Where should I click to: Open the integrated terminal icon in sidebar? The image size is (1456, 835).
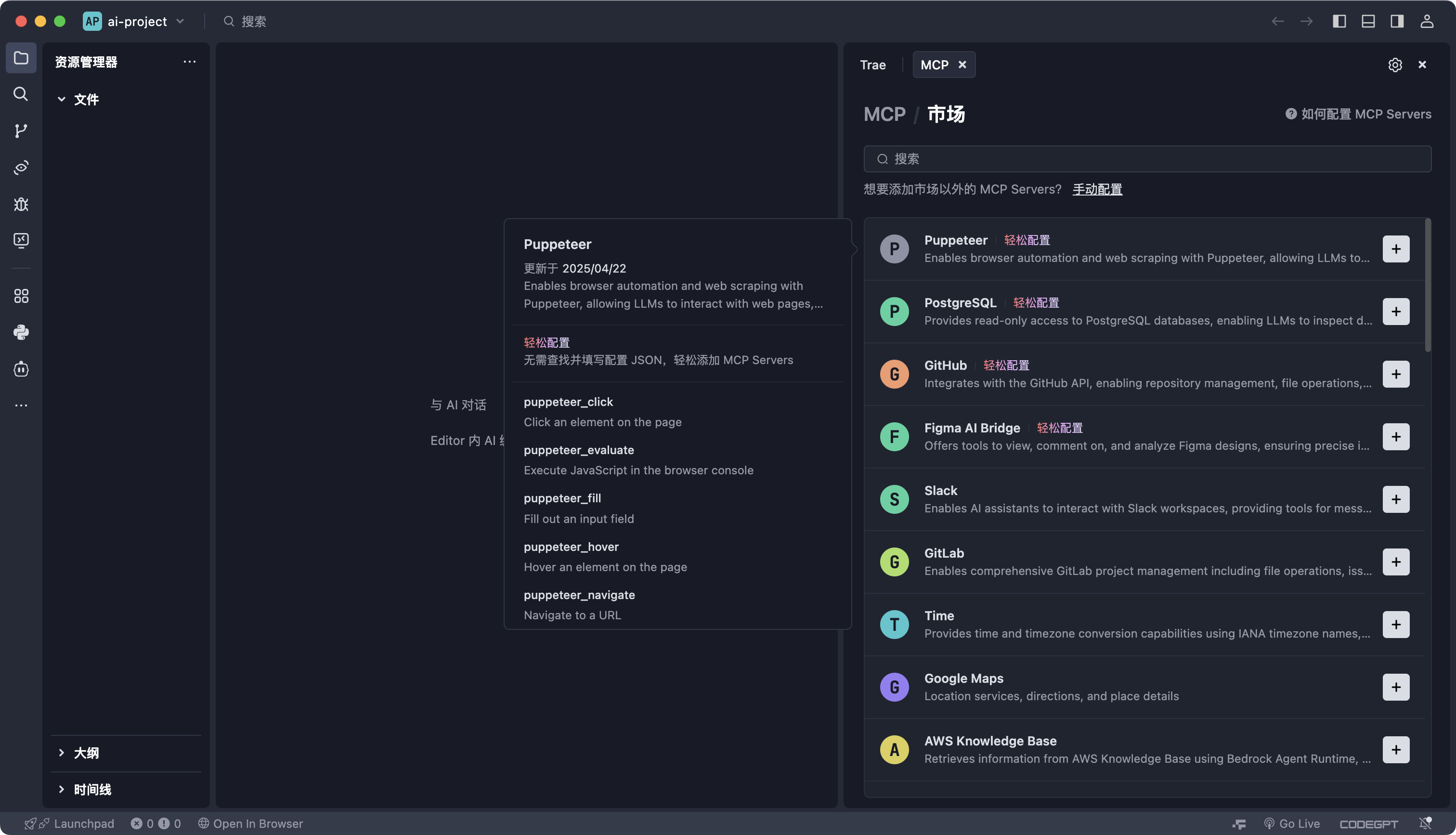pyautogui.click(x=21, y=240)
